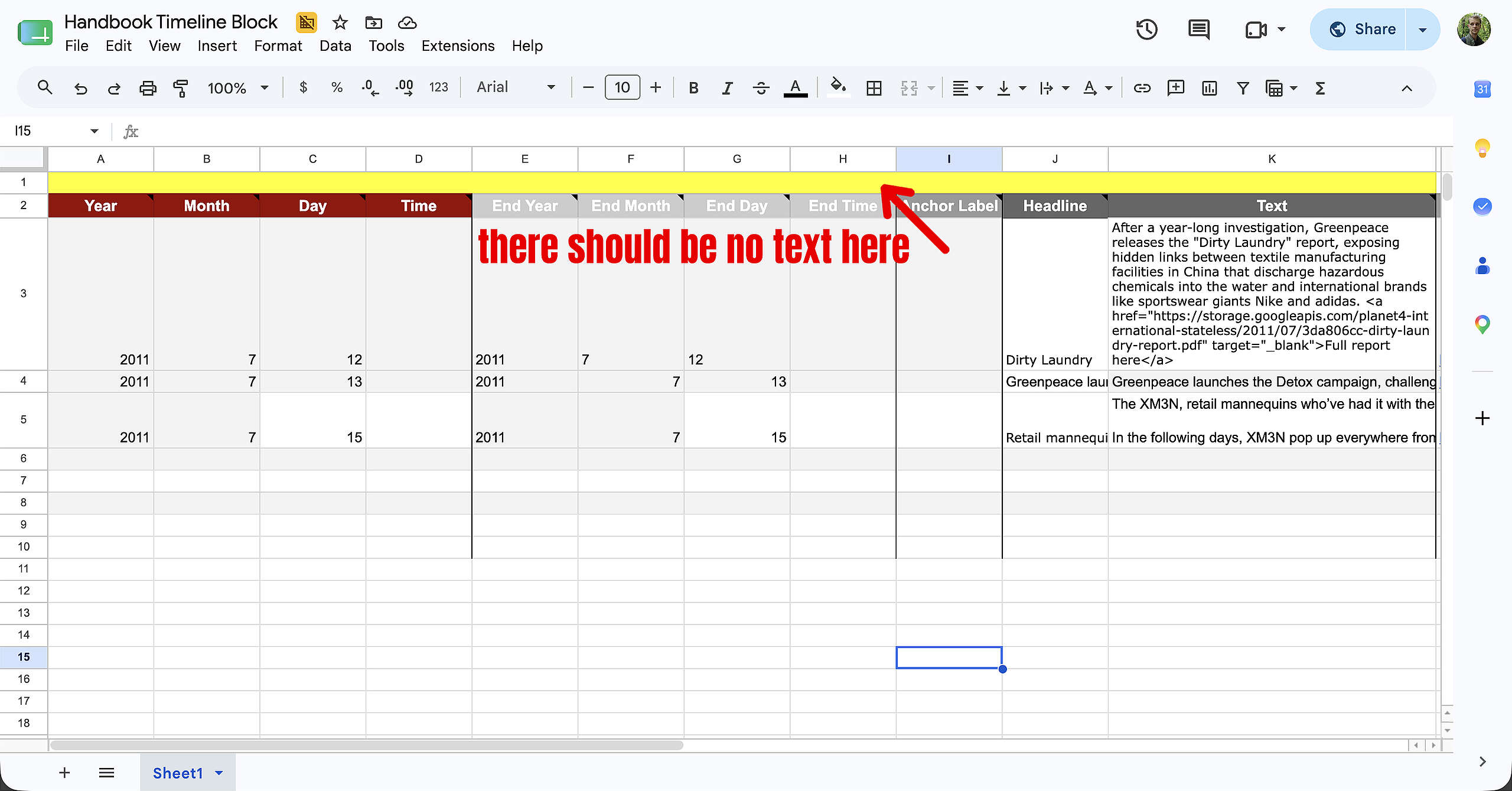Show the side panel arrow
The width and height of the screenshot is (1512, 791).
(x=1482, y=761)
